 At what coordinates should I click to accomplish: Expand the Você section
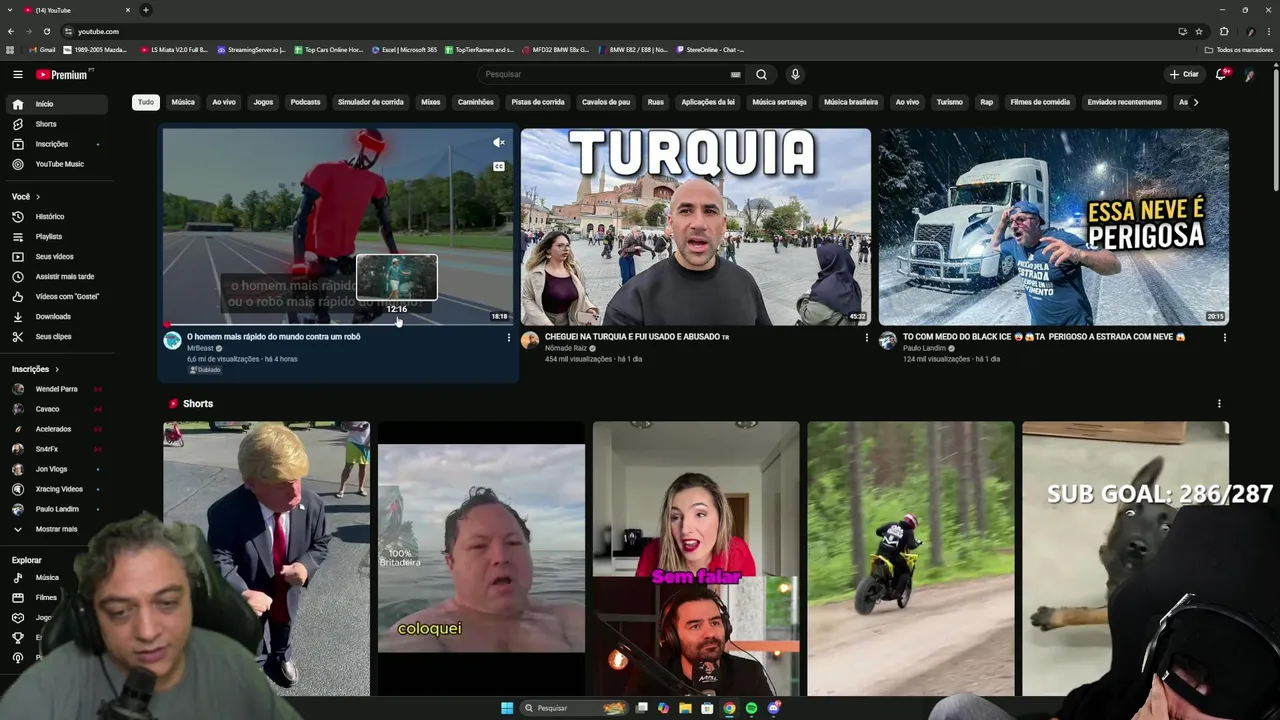pos(26,197)
